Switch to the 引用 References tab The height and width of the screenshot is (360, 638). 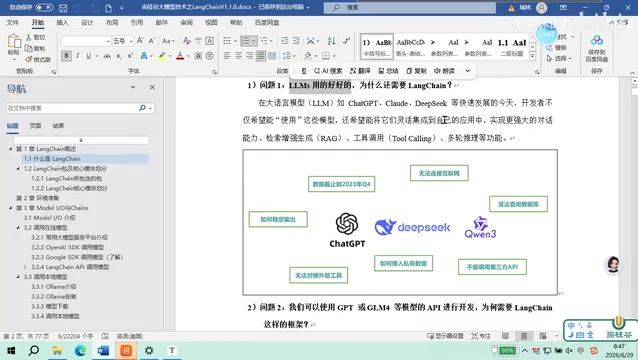[x=137, y=23]
